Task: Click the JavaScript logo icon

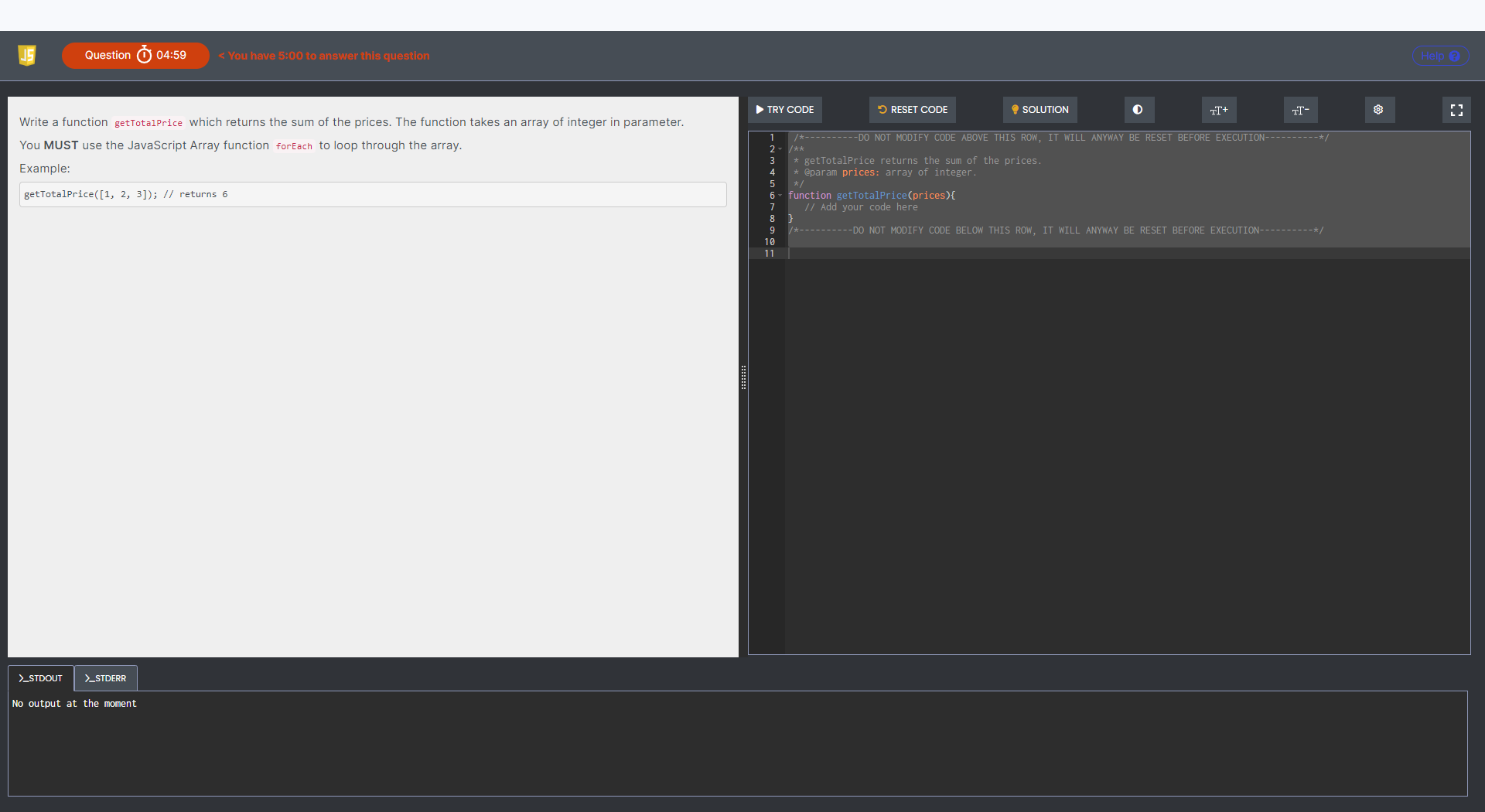Action: pyautogui.click(x=27, y=55)
